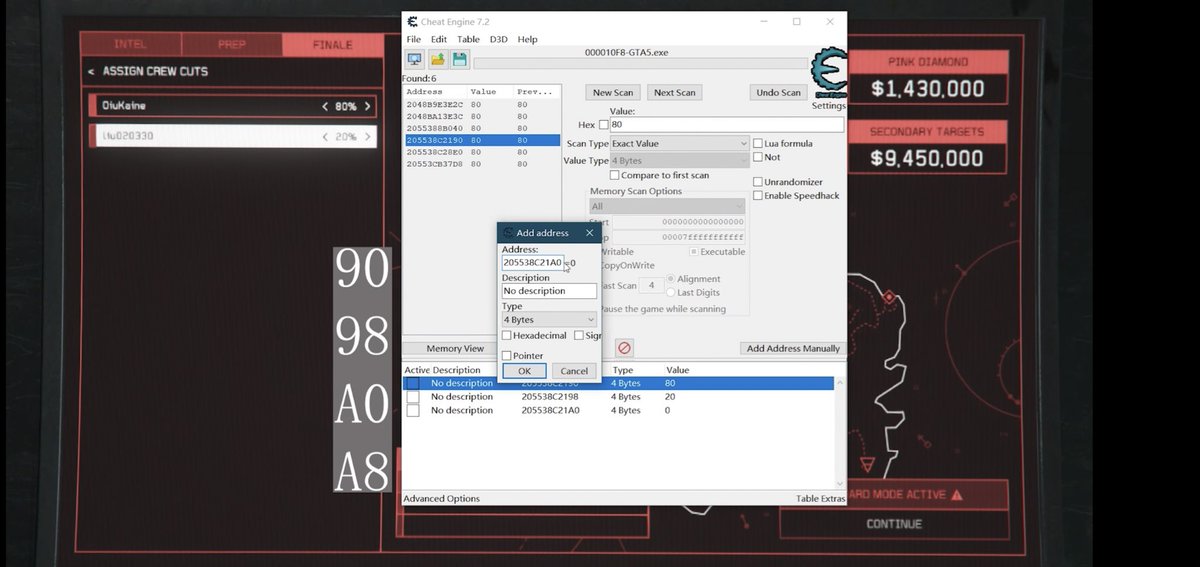The height and width of the screenshot is (567, 1200).
Task: Click left arrow beside the 20% cut
Action: (x=325, y=136)
